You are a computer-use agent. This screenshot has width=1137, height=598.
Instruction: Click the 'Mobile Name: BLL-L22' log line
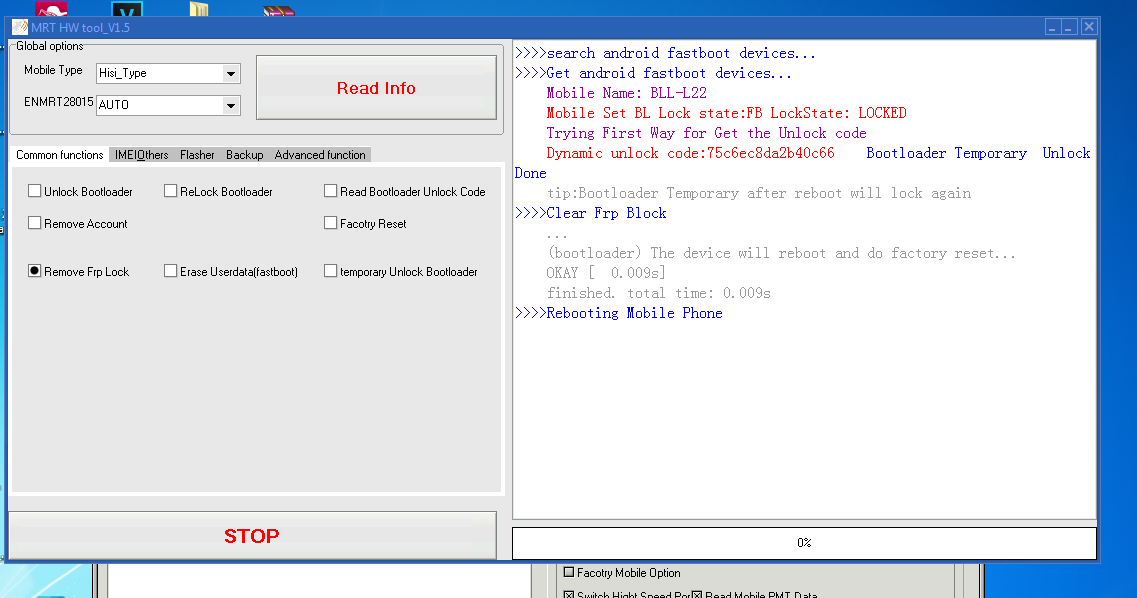tap(627, 93)
